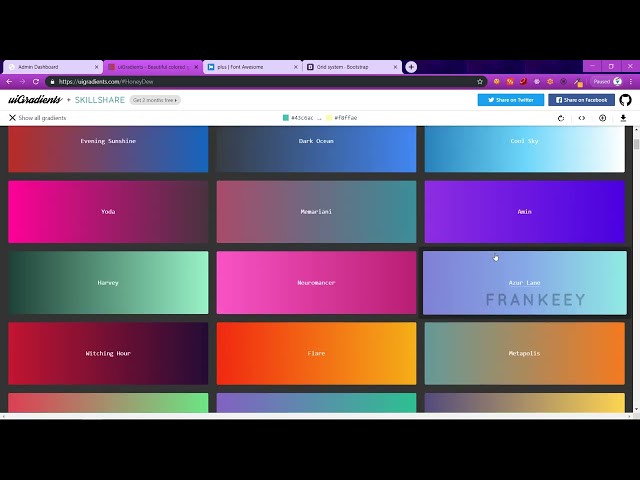The height and width of the screenshot is (480, 640).
Task: Close the Admin Dashboard tab
Action: (96, 67)
